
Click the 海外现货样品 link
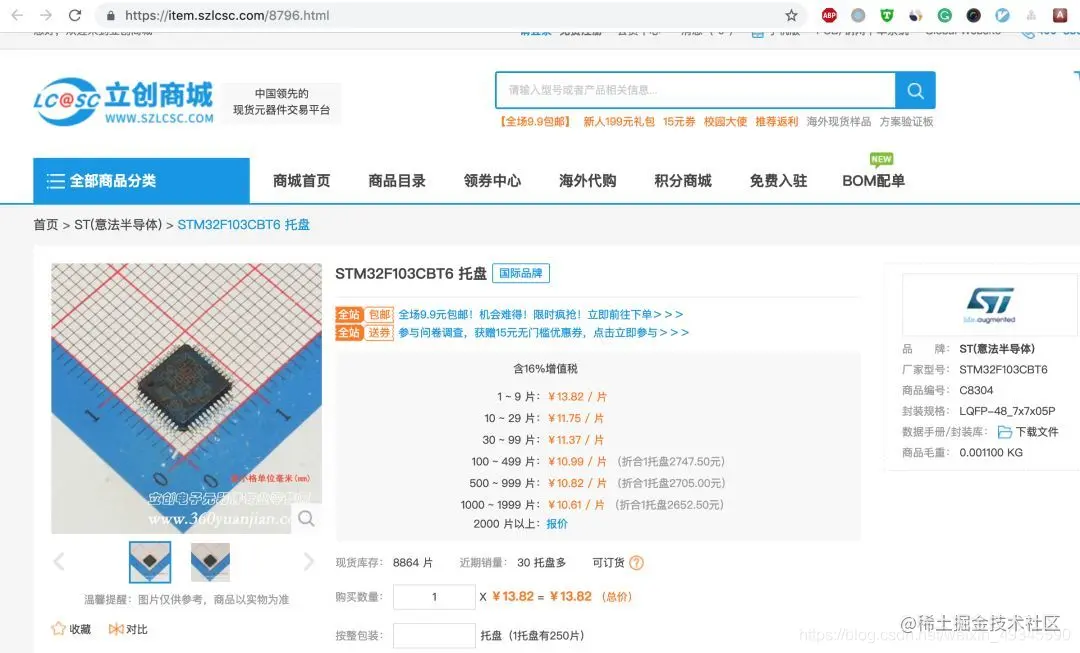[x=838, y=121]
